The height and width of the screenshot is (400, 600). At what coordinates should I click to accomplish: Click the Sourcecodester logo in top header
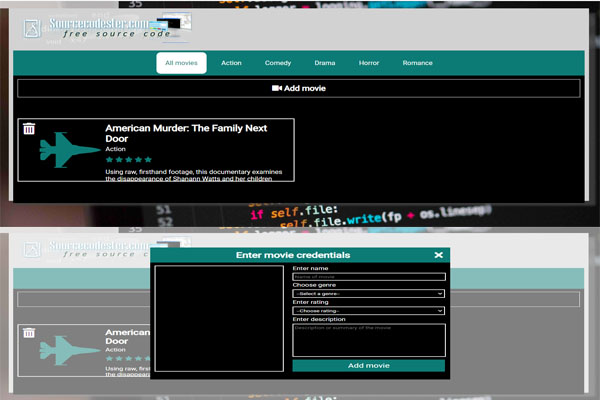click(108, 28)
